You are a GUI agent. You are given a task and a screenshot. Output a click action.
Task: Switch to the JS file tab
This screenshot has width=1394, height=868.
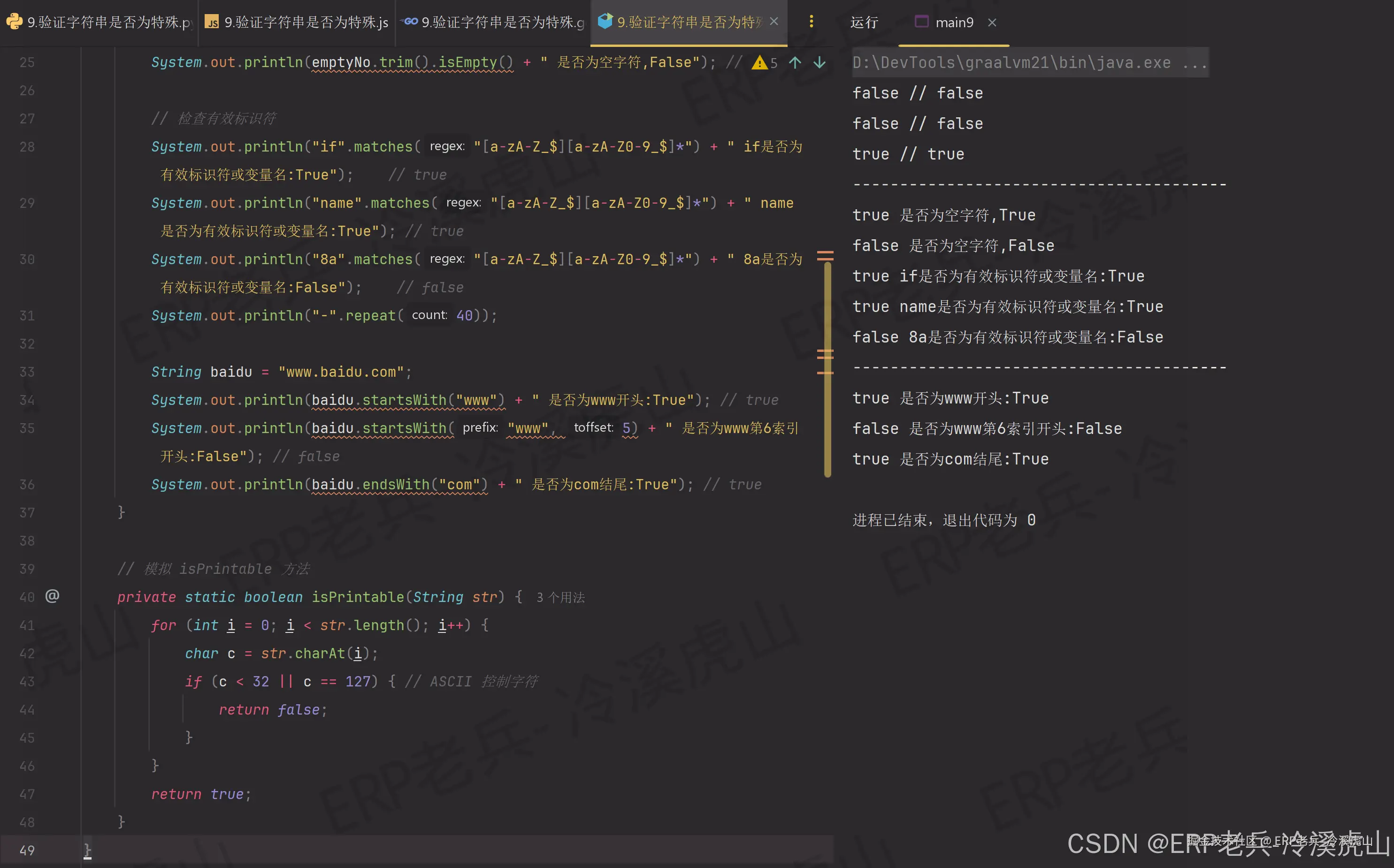[306, 23]
